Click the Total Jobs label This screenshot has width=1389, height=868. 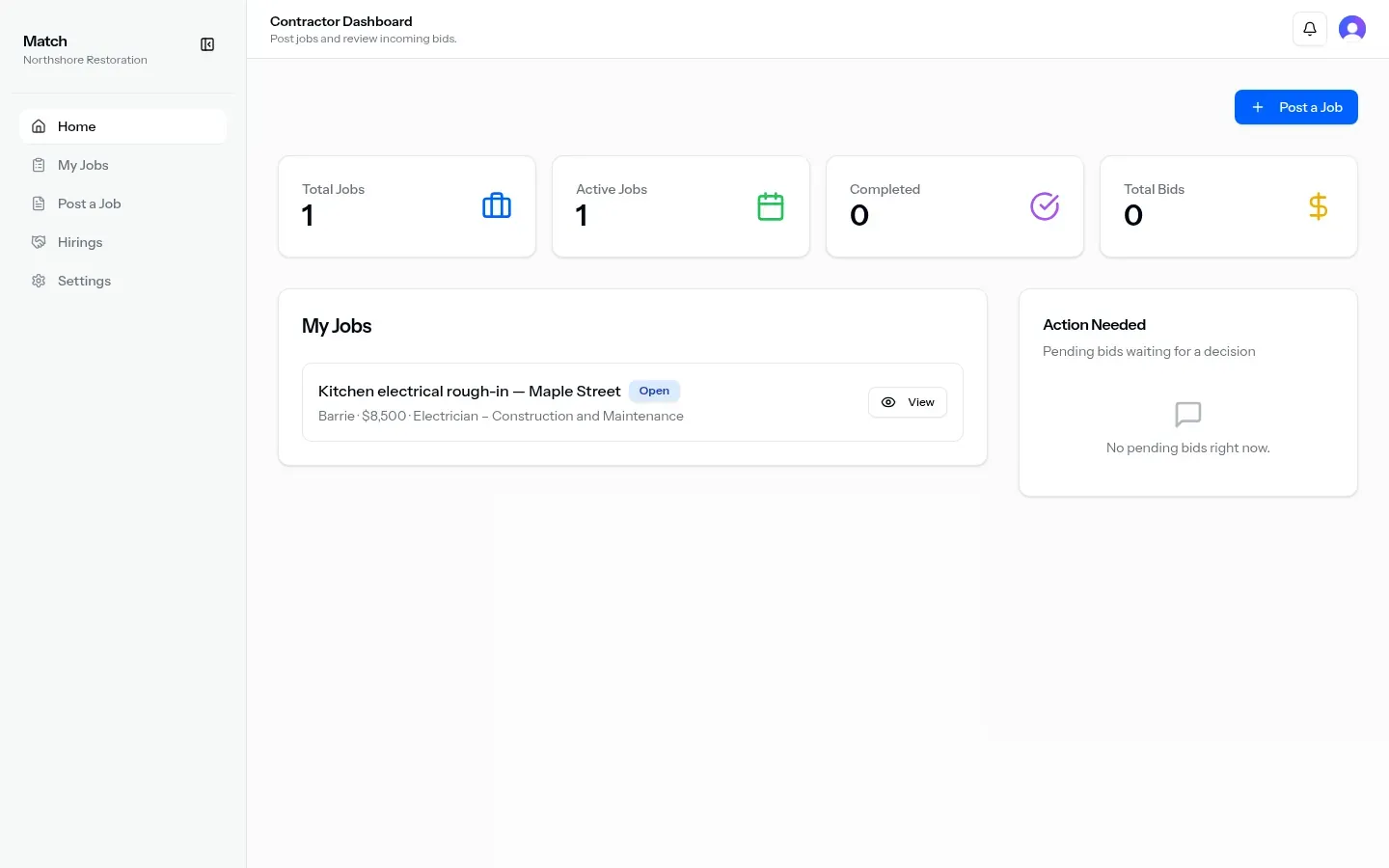333,189
